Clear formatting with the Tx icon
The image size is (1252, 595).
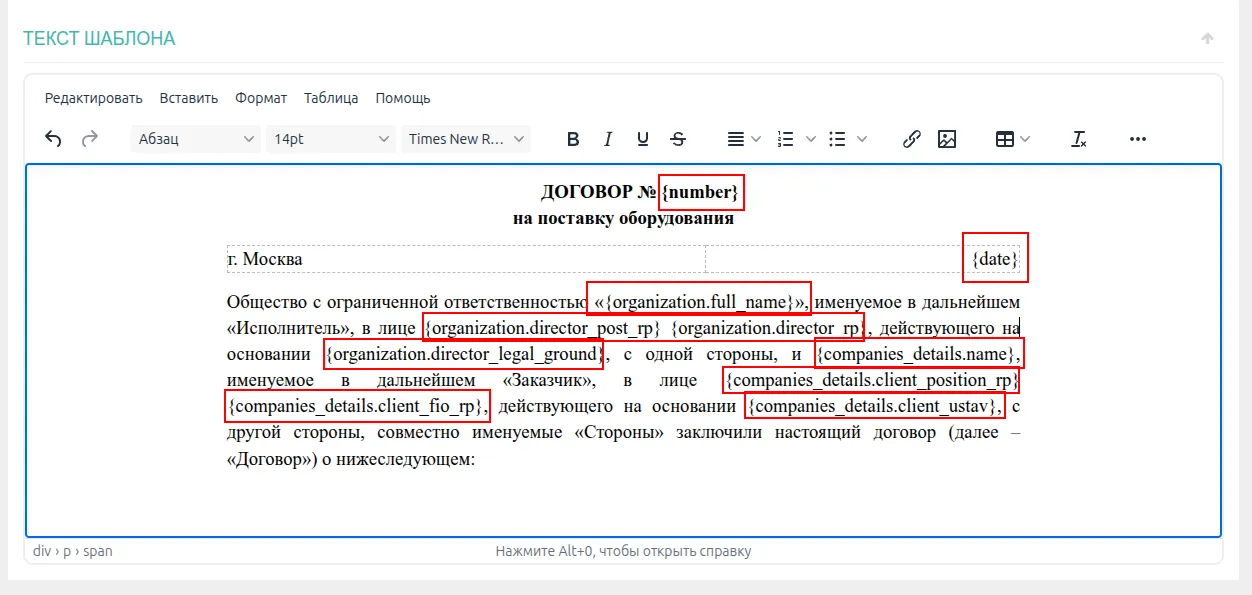point(1079,139)
